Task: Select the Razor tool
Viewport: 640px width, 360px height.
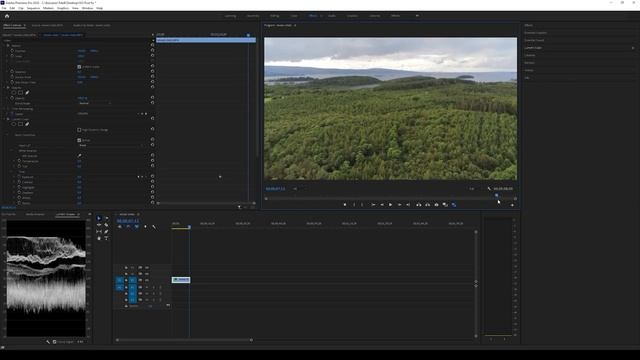Action: (x=106, y=225)
